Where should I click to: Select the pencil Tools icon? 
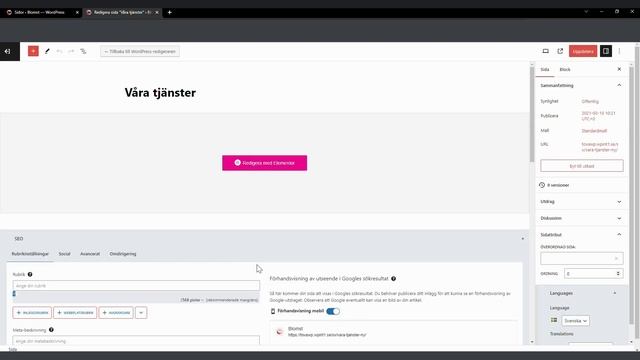pos(47,51)
